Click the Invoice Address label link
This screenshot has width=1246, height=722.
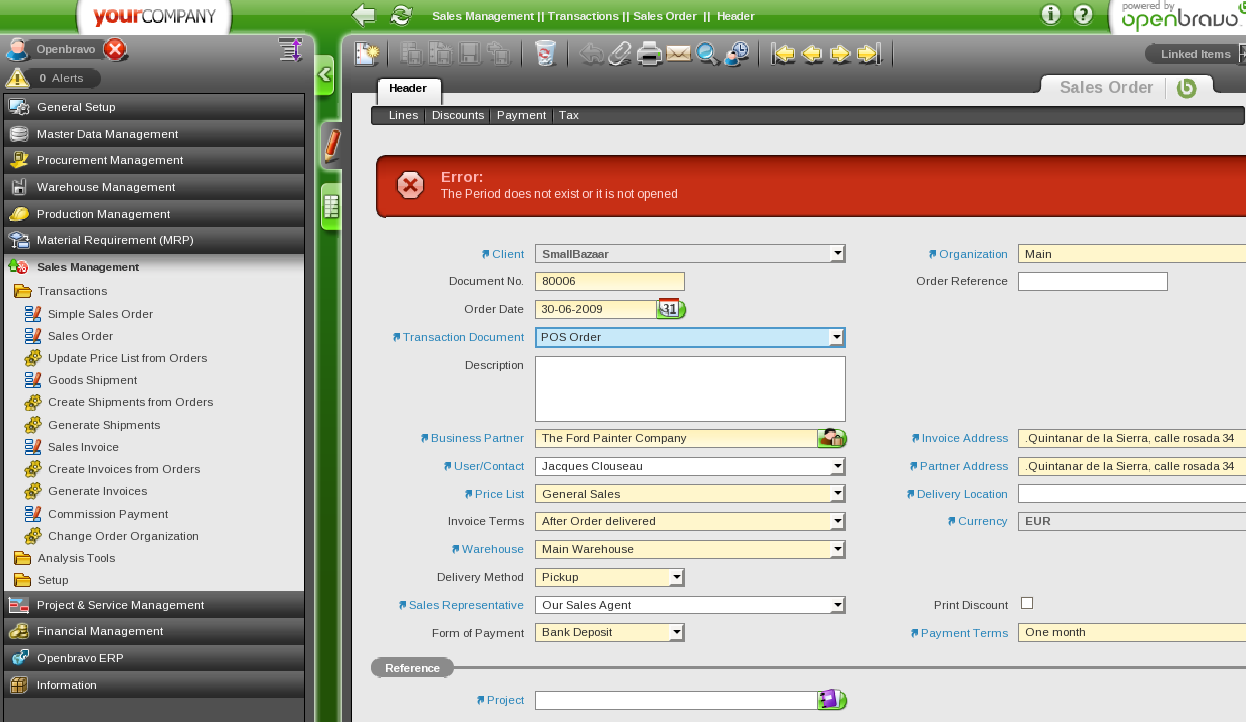965,438
